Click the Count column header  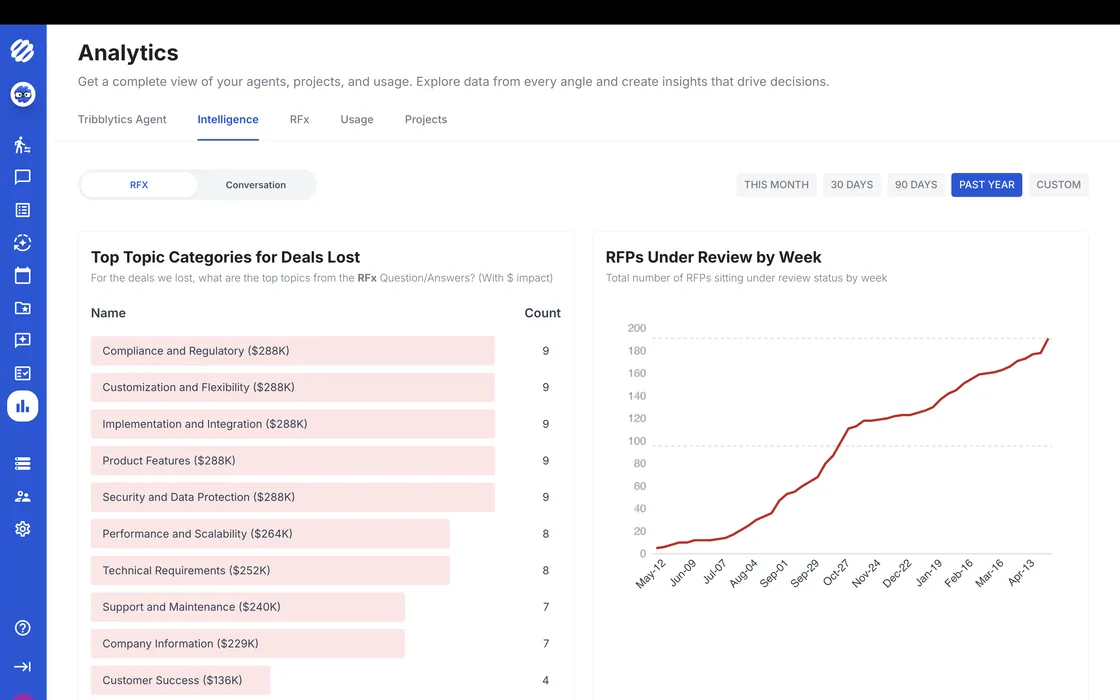(542, 313)
